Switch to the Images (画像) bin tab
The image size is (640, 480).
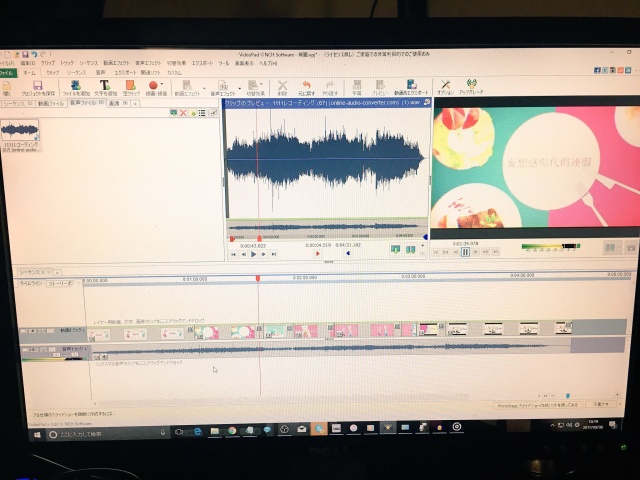(x=118, y=103)
